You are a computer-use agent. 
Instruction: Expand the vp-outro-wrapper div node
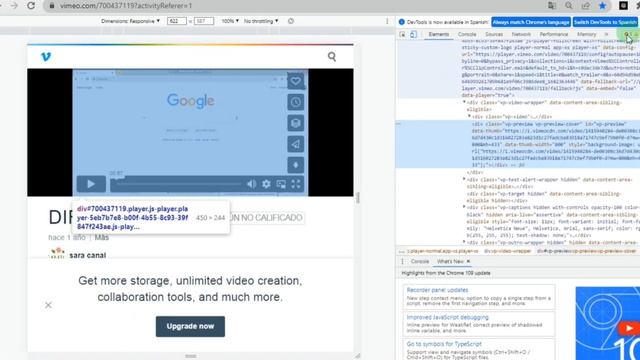464,242
